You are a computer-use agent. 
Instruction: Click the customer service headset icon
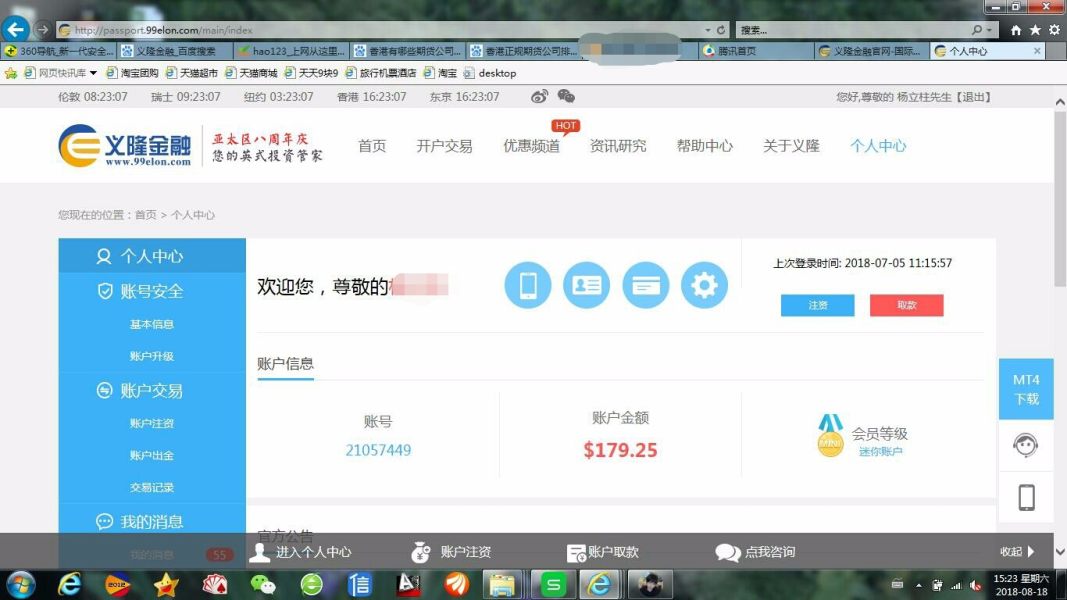[1025, 445]
